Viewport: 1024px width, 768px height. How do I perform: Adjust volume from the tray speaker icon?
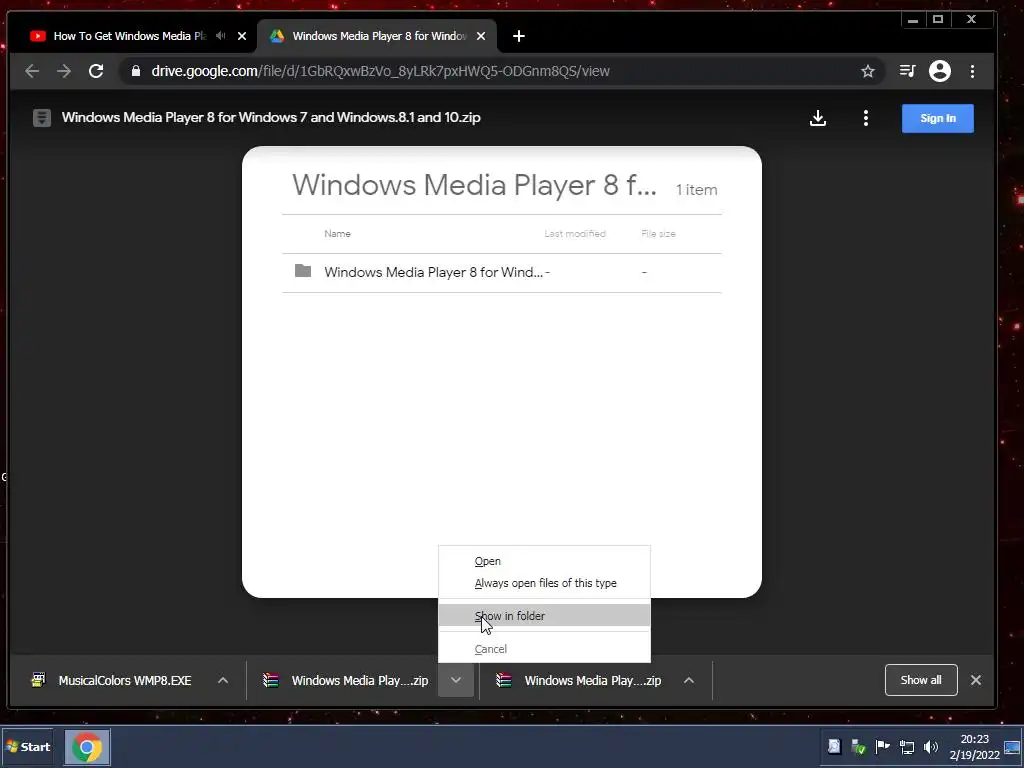point(931,747)
